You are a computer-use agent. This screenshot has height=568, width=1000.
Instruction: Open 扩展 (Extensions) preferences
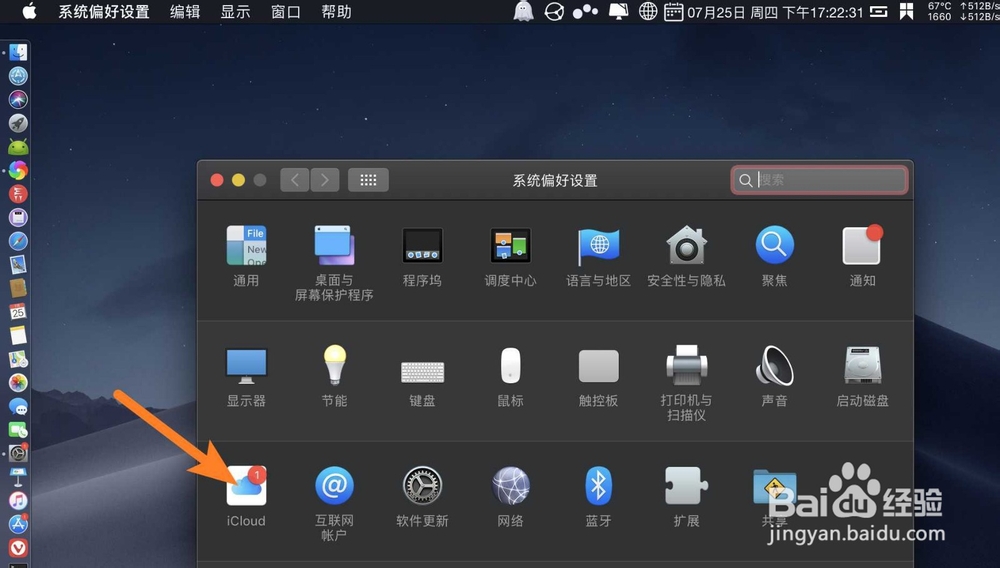coord(686,486)
